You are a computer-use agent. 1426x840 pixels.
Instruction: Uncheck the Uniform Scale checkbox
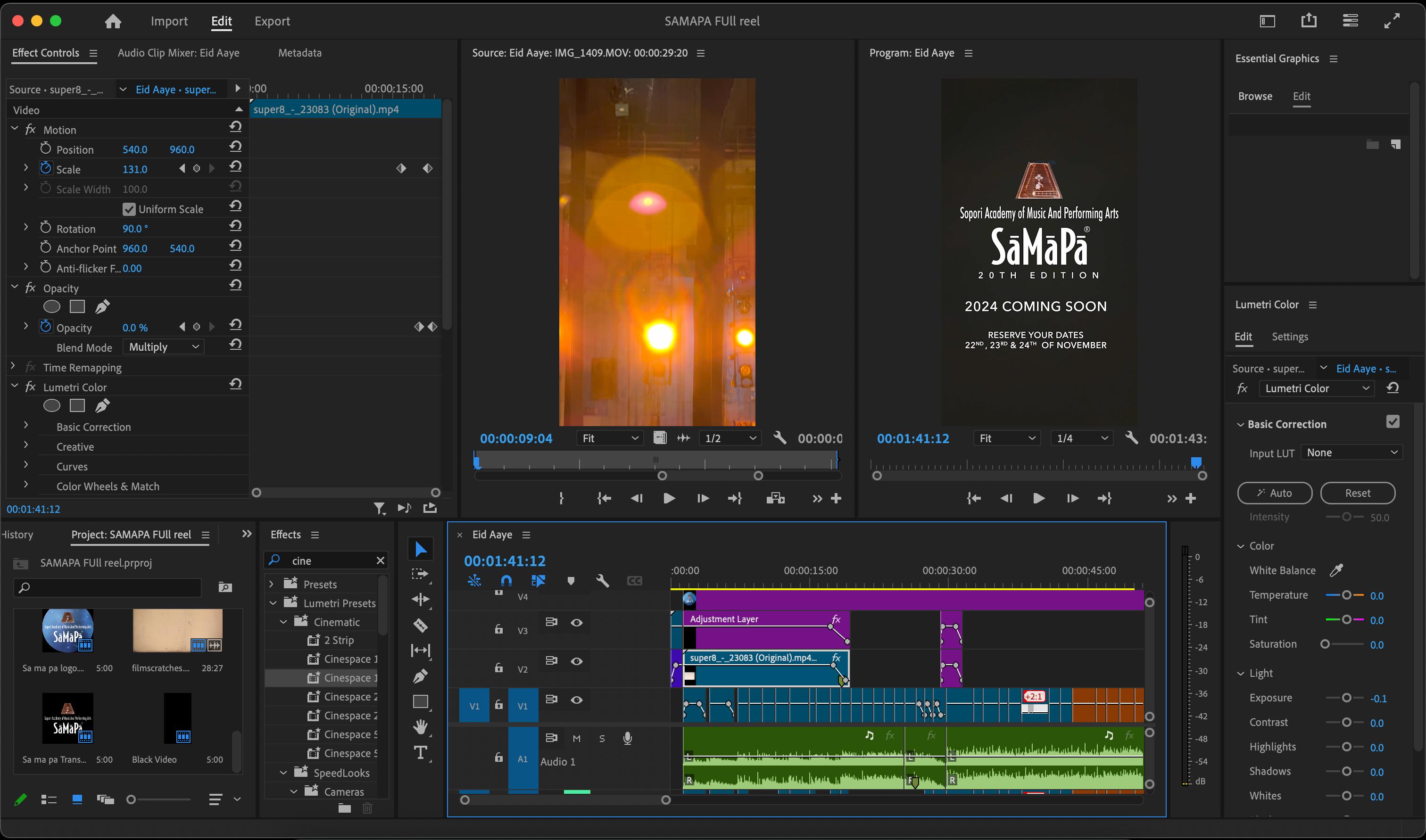pyautogui.click(x=129, y=209)
